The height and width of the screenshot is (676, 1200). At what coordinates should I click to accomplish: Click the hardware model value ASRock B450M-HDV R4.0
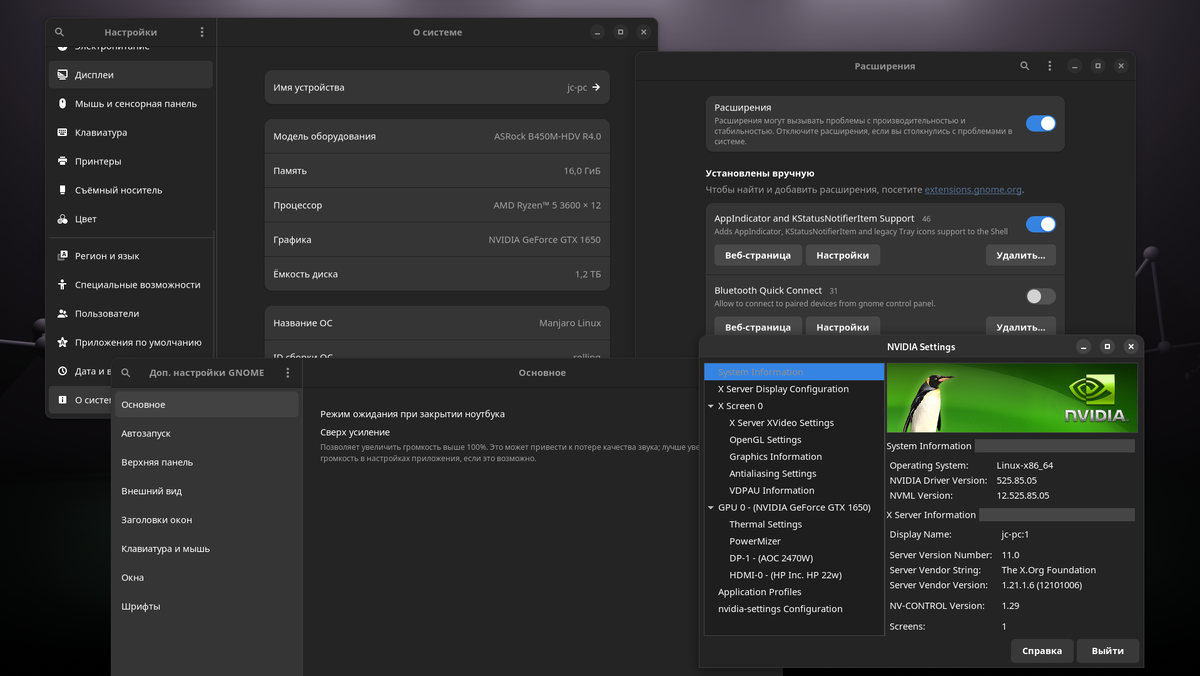[547, 137]
